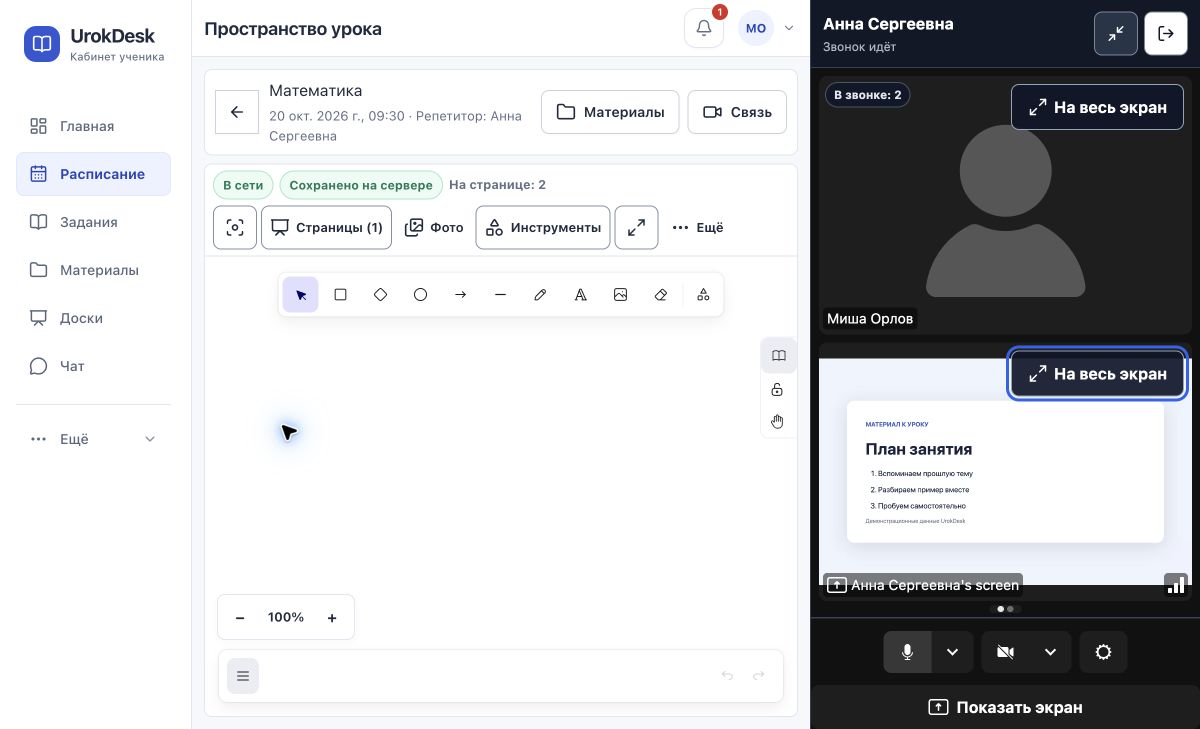Image resolution: width=1200 pixels, height=729 pixels.
Task: Click the Материалы button in lesson header
Action: click(x=610, y=112)
